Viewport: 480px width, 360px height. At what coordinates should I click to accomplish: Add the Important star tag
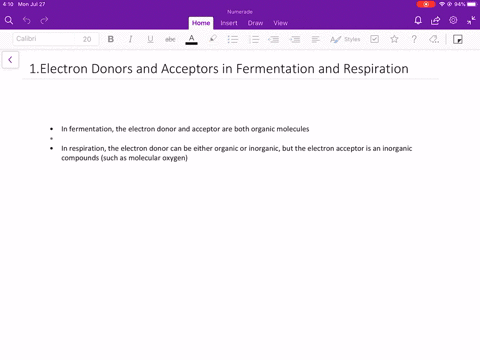pos(394,39)
